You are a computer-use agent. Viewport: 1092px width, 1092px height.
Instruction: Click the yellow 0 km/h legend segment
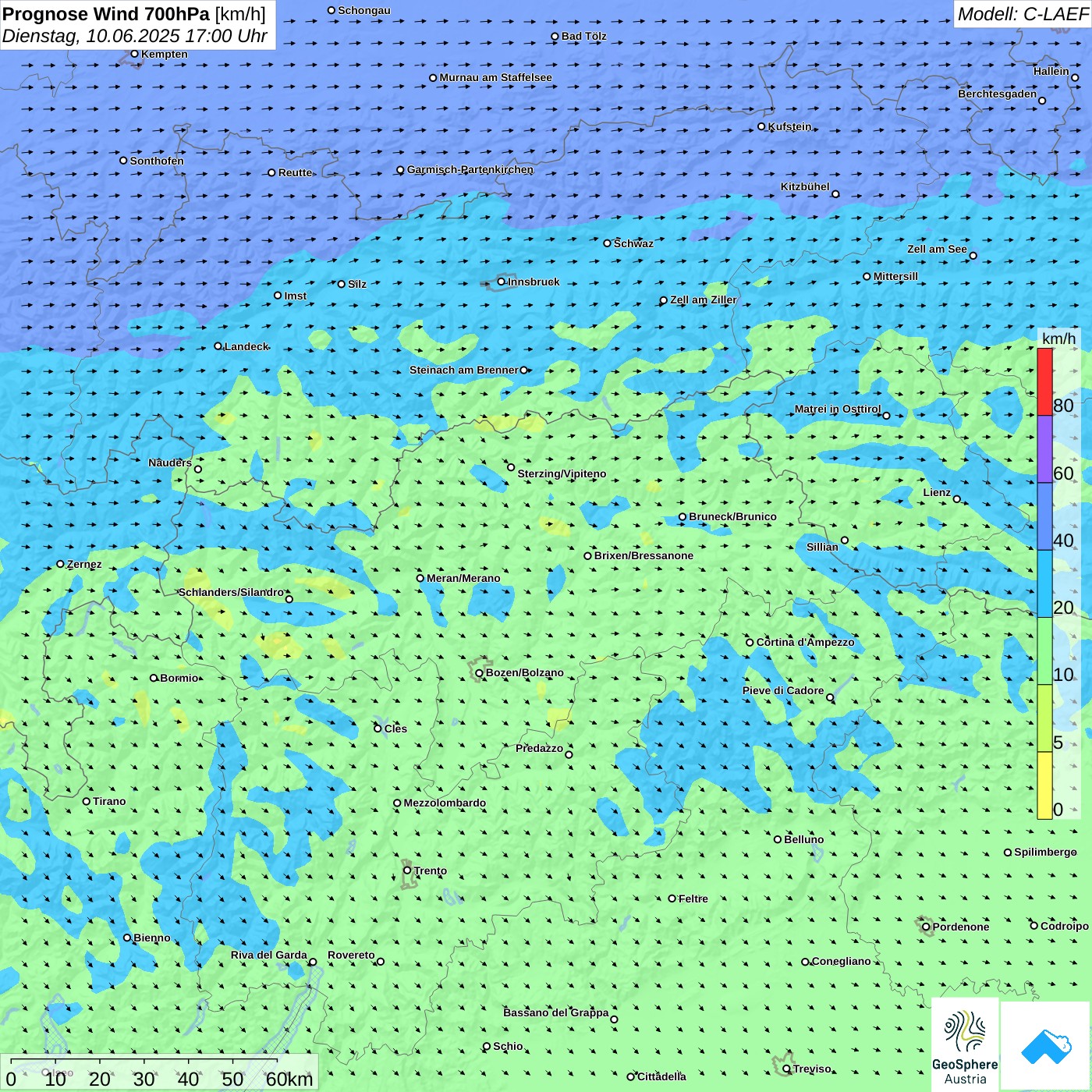point(1044,785)
